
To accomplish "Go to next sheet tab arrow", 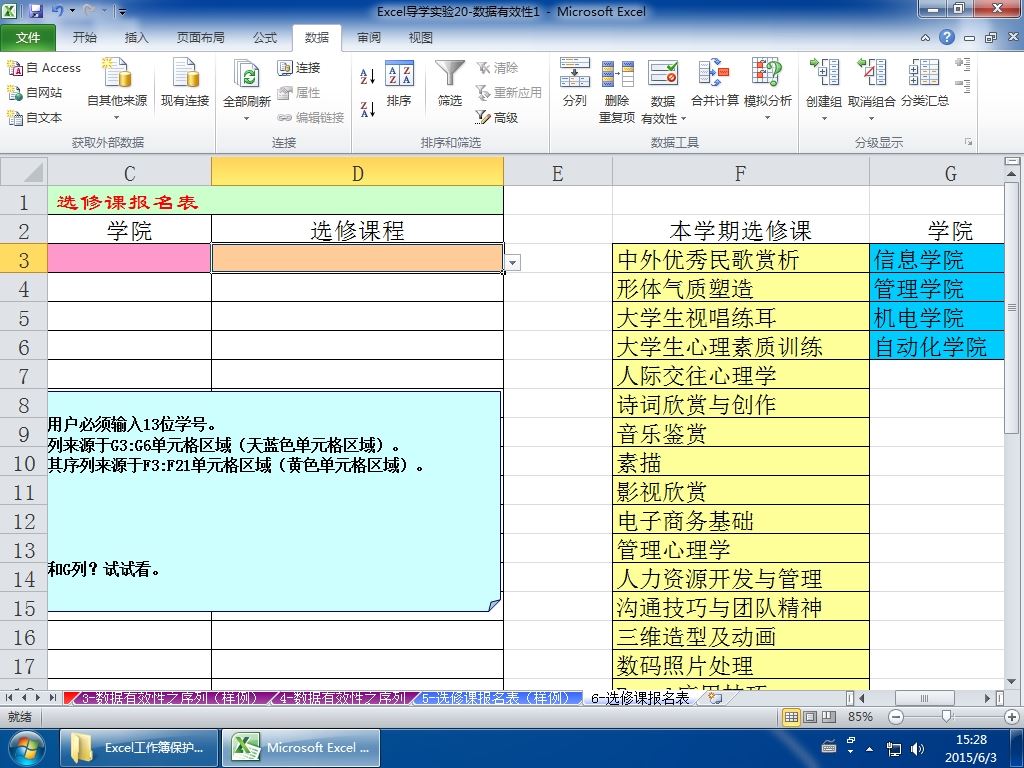I will (38, 697).
